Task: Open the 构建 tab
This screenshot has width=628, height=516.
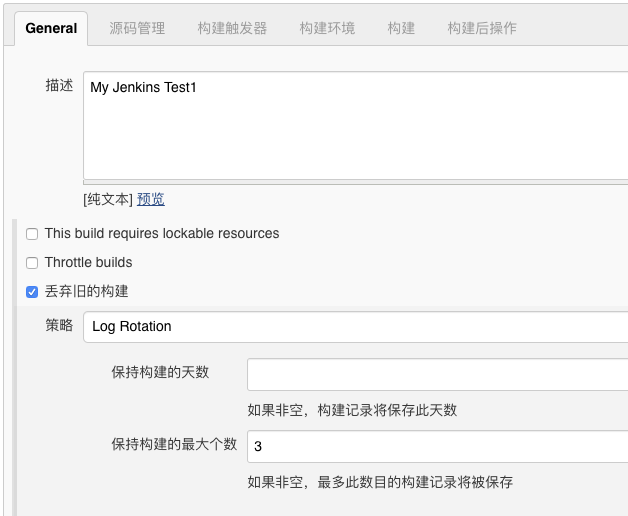Action: pos(401,28)
